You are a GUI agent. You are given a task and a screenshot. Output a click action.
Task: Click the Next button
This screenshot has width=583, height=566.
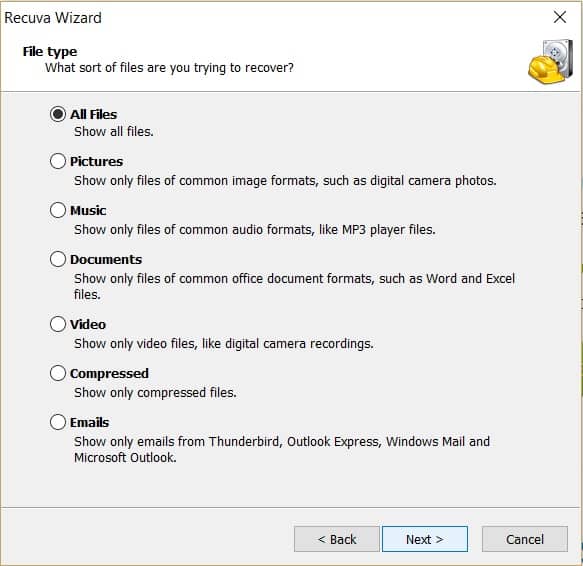(425, 539)
